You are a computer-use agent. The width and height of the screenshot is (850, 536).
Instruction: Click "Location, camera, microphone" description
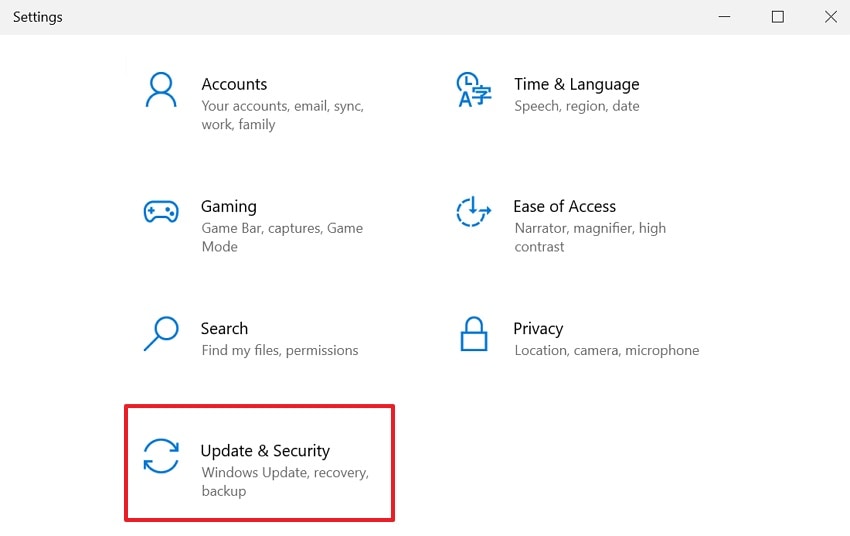coord(607,351)
